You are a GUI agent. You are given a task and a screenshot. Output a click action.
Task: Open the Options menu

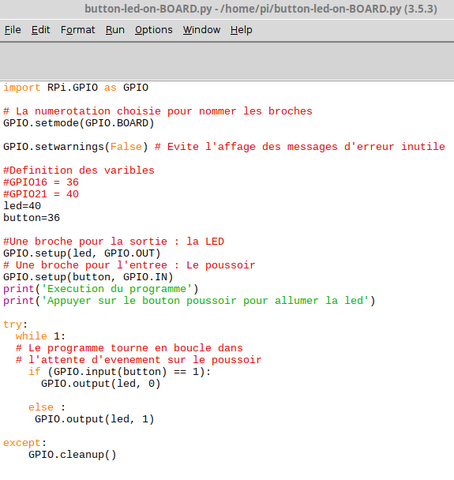tap(154, 30)
